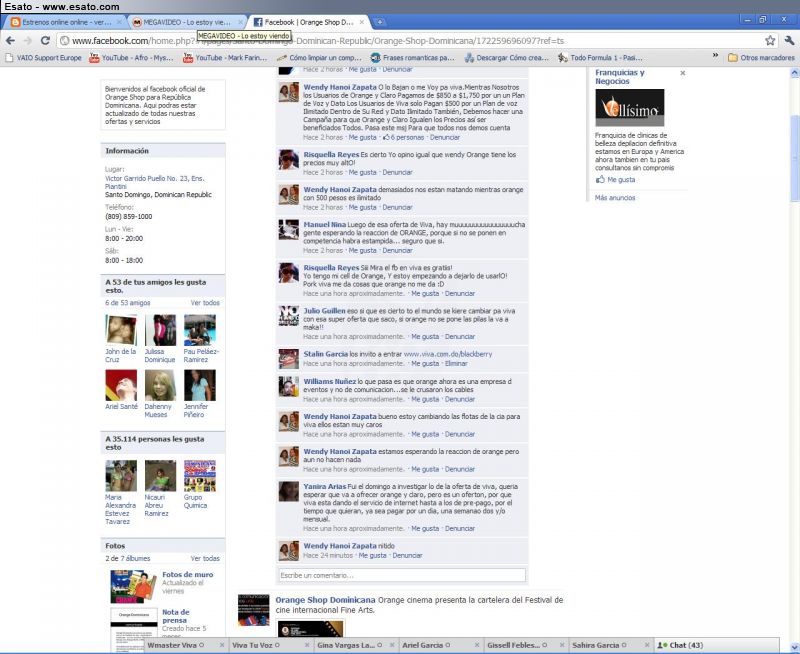
Task: Delete Stalin Garcia's comment with Eliminar
Action: [x=456, y=364]
